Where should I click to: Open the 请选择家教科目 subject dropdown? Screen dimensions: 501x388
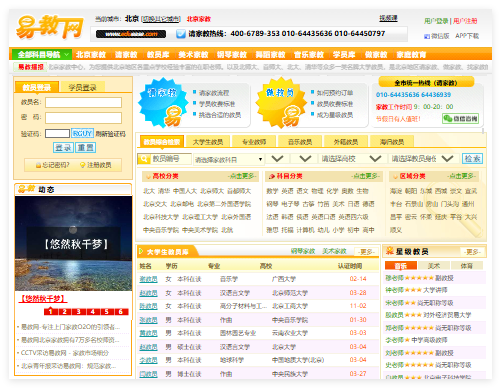tap(229, 159)
